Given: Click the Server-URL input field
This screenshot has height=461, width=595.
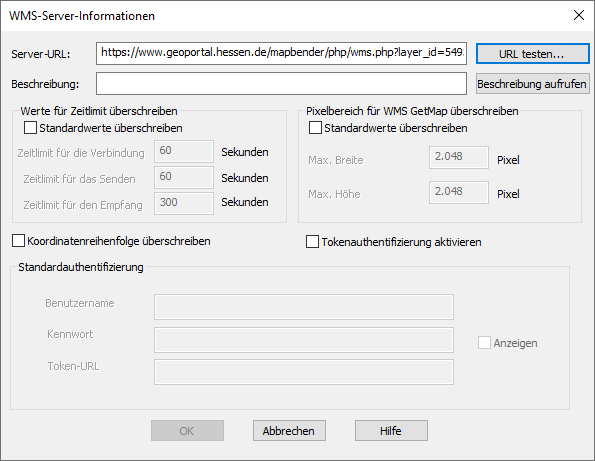Looking at the screenshot, I should coord(281,53).
